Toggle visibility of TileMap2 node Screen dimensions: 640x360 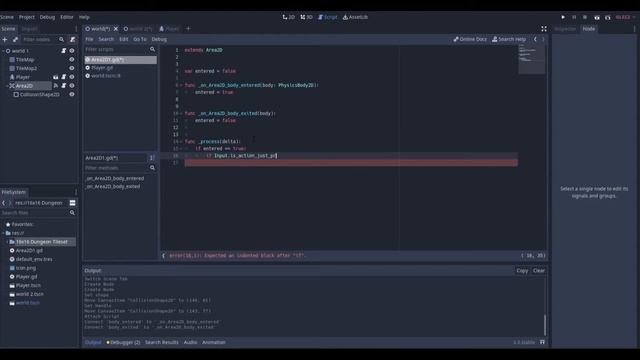72,68
